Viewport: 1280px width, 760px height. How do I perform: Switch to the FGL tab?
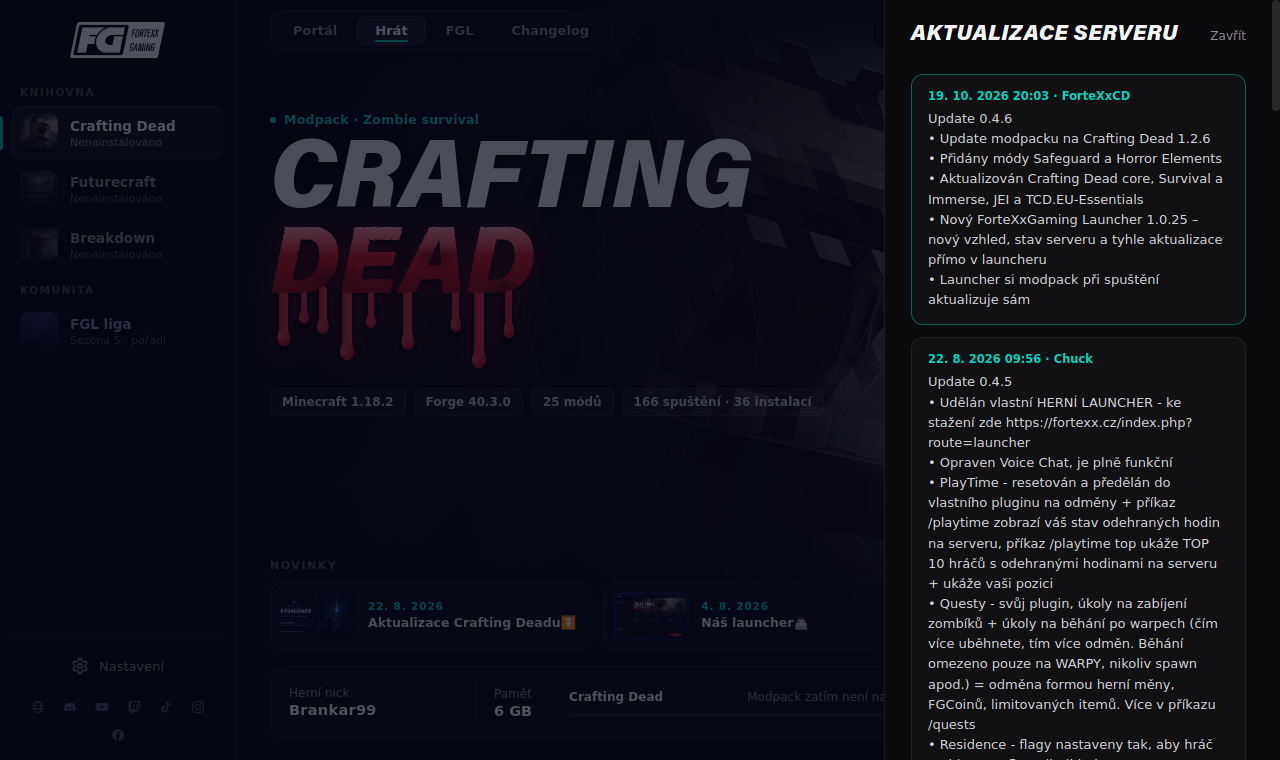coord(459,31)
